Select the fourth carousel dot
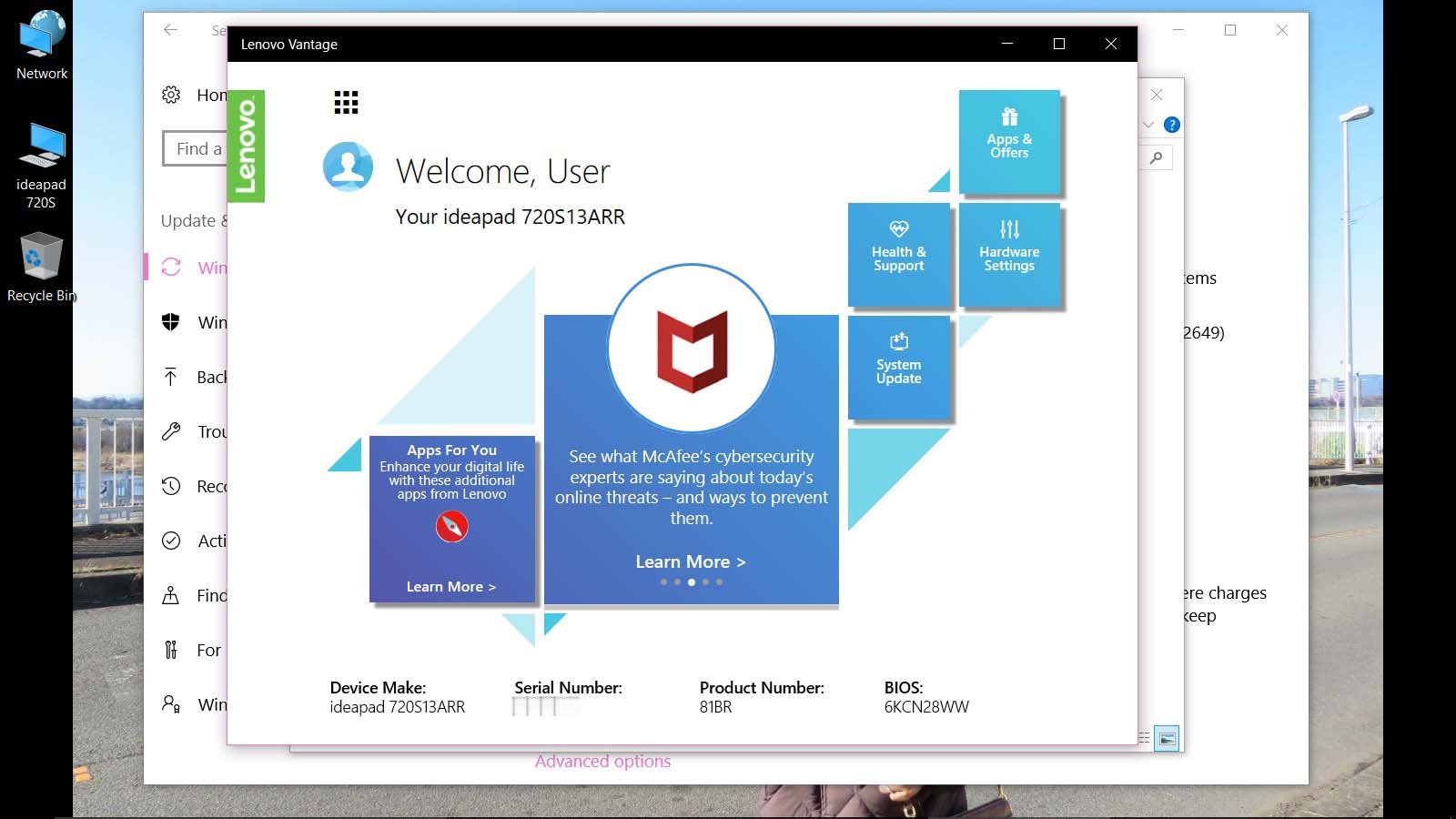 [705, 581]
